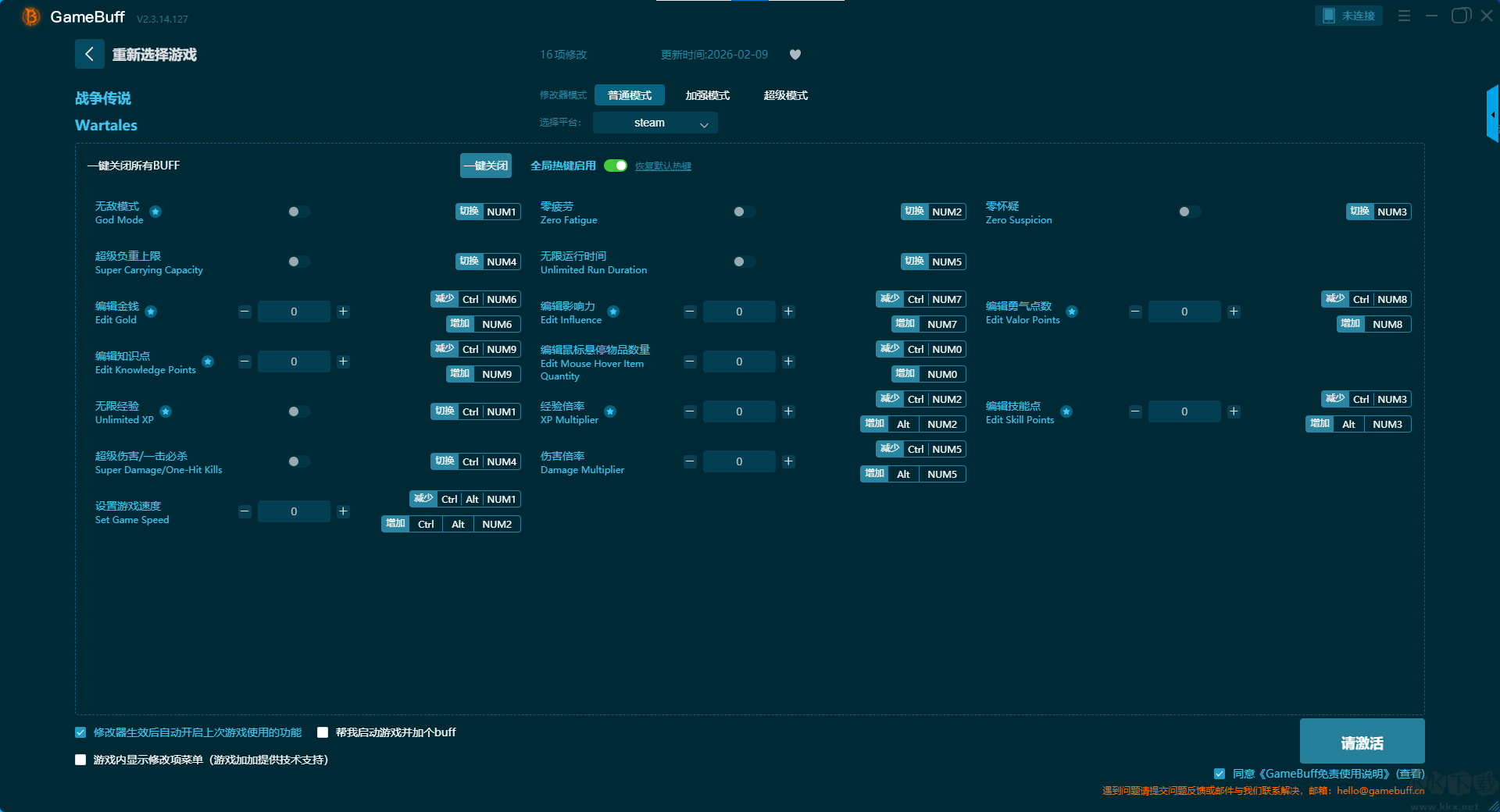1500x812 pixels.
Task: Toggle Zero Fatigue switch
Action: (x=744, y=212)
